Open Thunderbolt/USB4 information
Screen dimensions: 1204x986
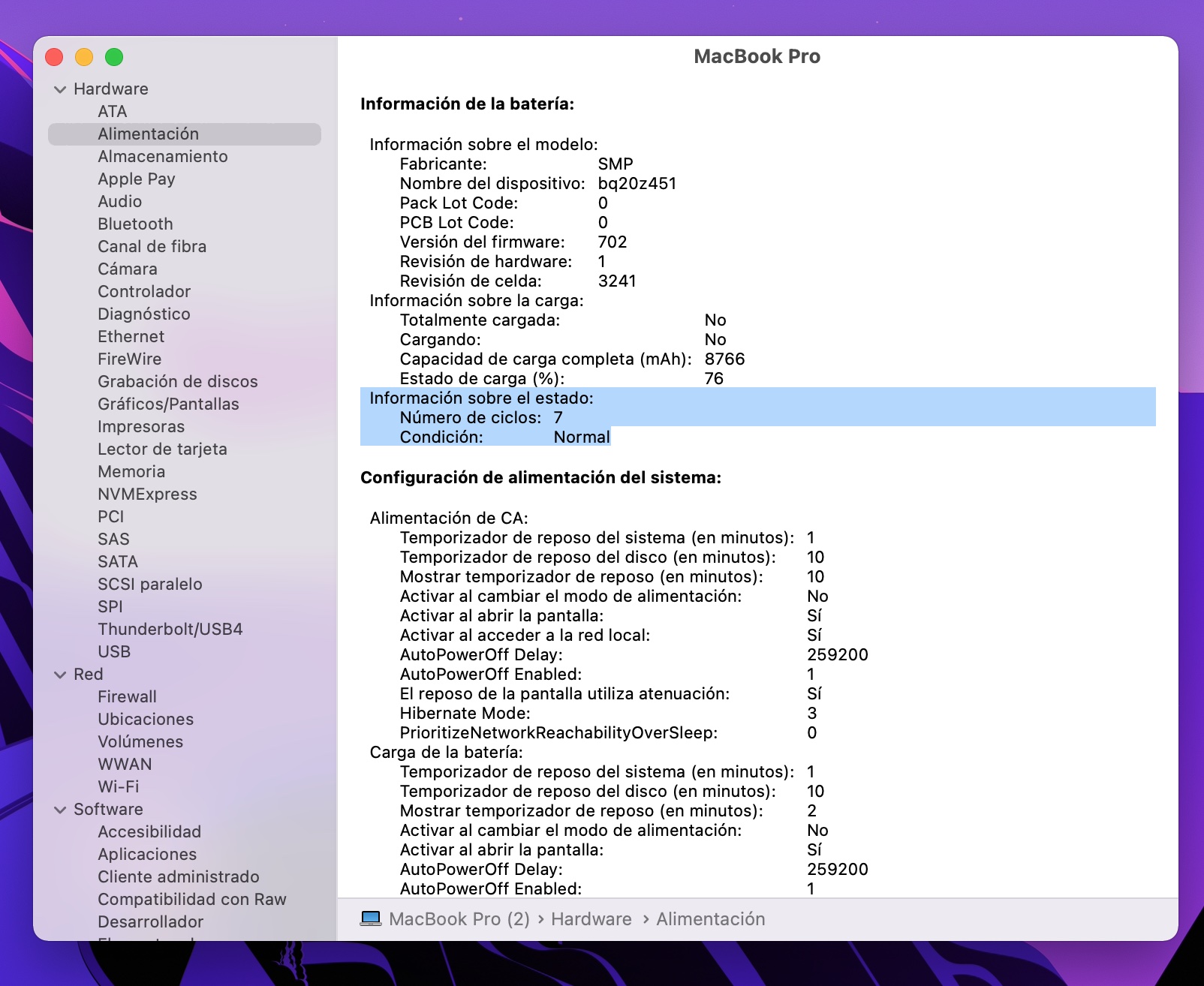coord(170,629)
